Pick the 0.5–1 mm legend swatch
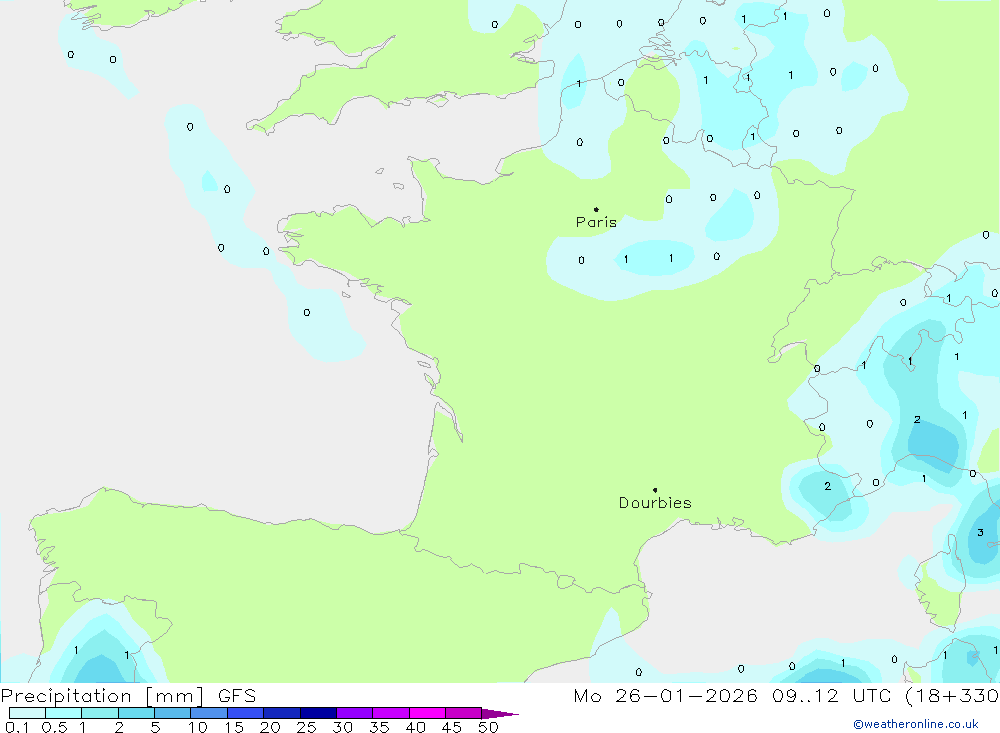Viewport: 1000px width, 733px height. pyautogui.click(x=64, y=713)
